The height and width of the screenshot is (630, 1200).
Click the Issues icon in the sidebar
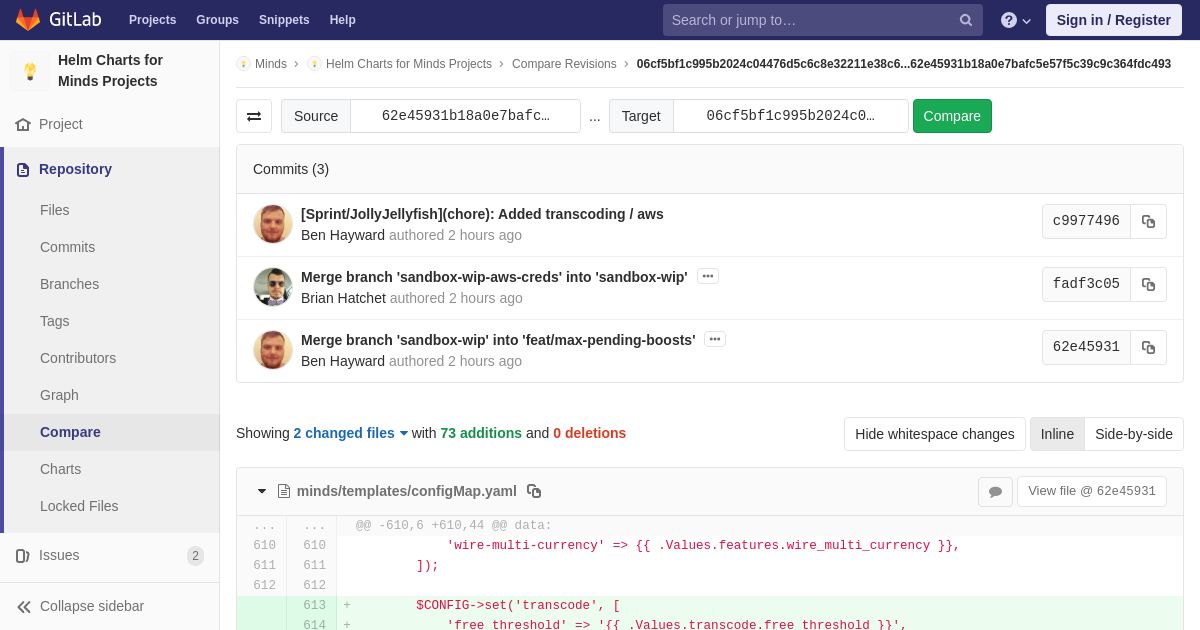(x=23, y=555)
